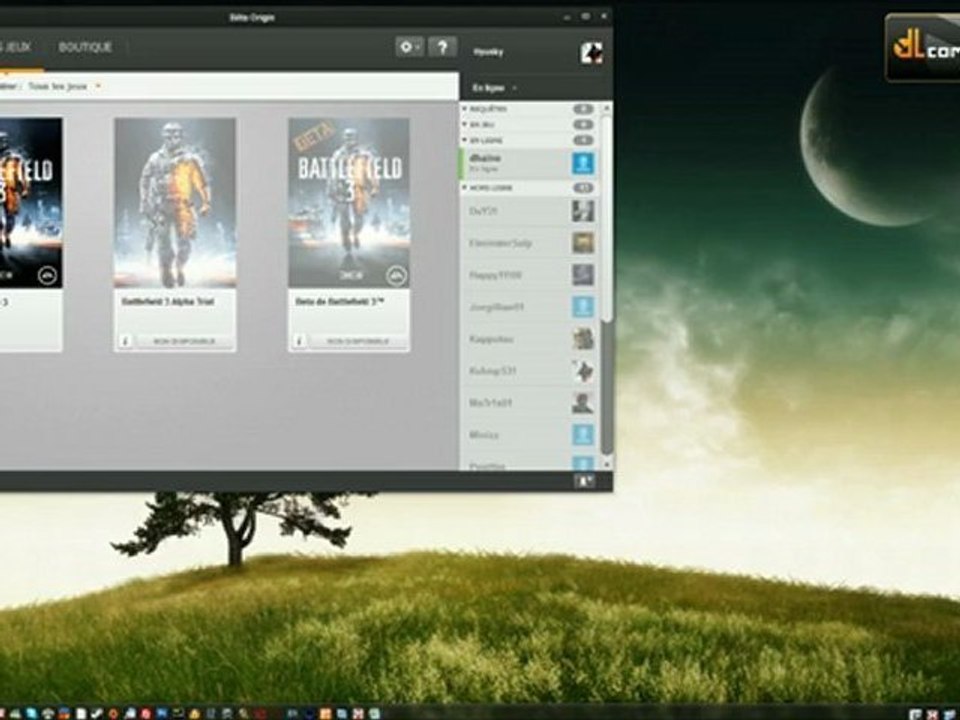Open the Tous les jeux filter dropdown
The height and width of the screenshot is (720, 960).
point(64,86)
